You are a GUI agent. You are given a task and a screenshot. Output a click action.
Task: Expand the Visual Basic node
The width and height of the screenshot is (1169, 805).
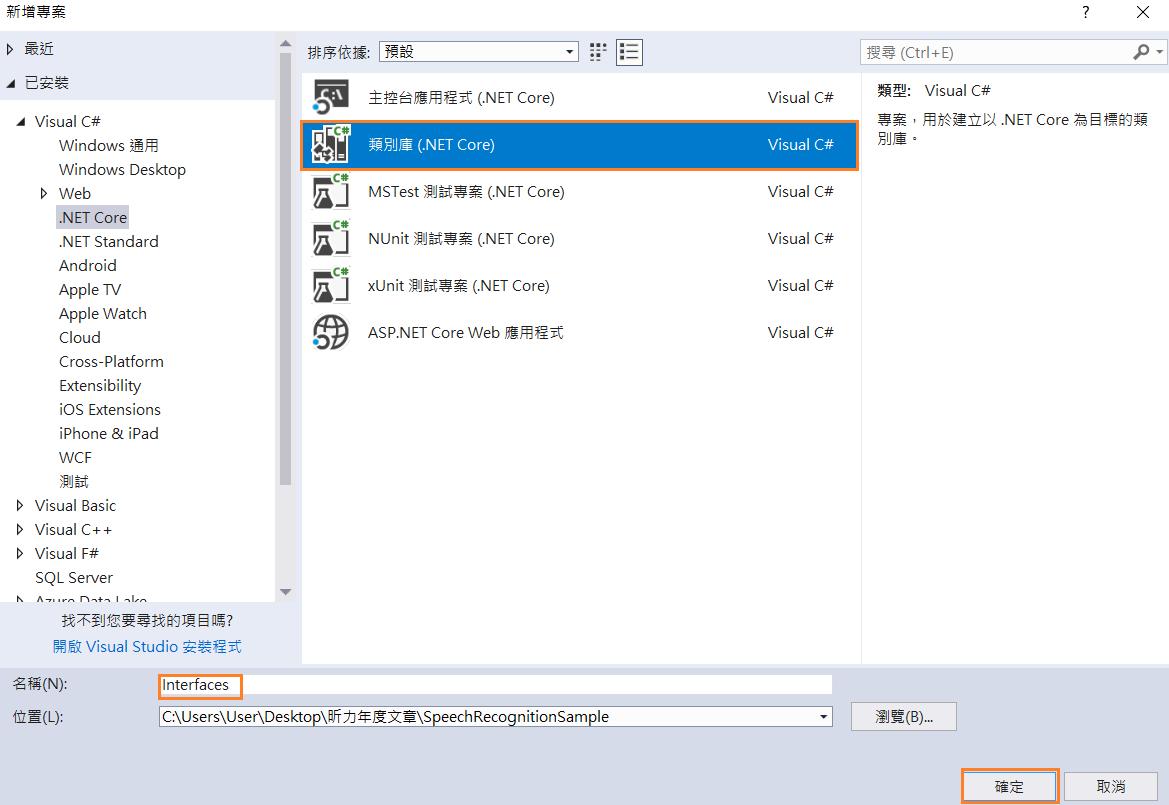coord(20,506)
